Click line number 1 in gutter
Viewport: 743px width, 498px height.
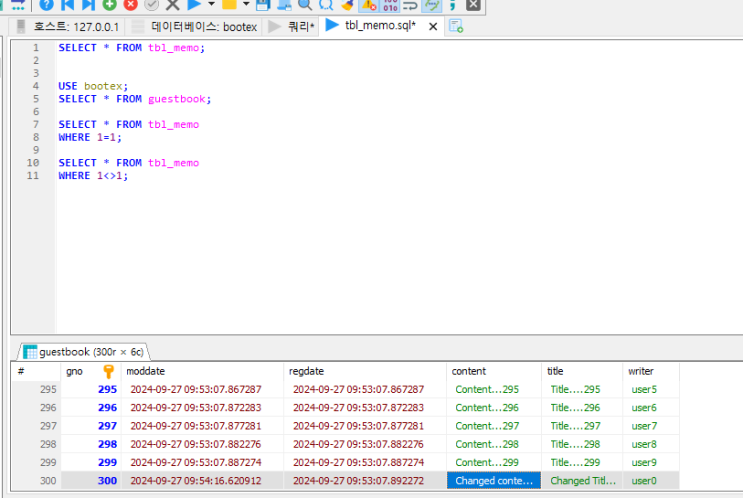click(x=36, y=47)
